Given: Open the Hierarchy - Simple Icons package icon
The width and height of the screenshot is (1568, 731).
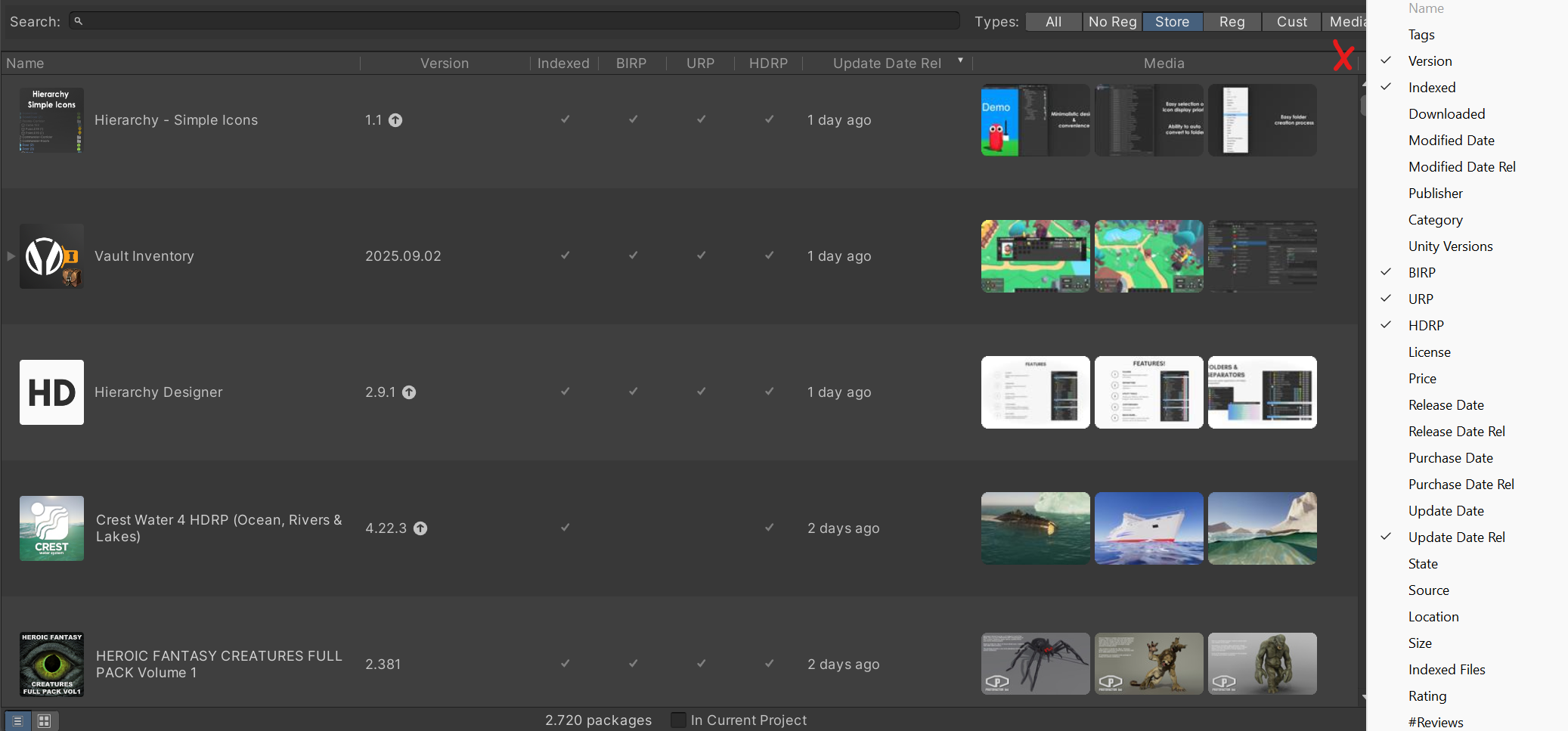Looking at the screenshot, I should point(51,120).
